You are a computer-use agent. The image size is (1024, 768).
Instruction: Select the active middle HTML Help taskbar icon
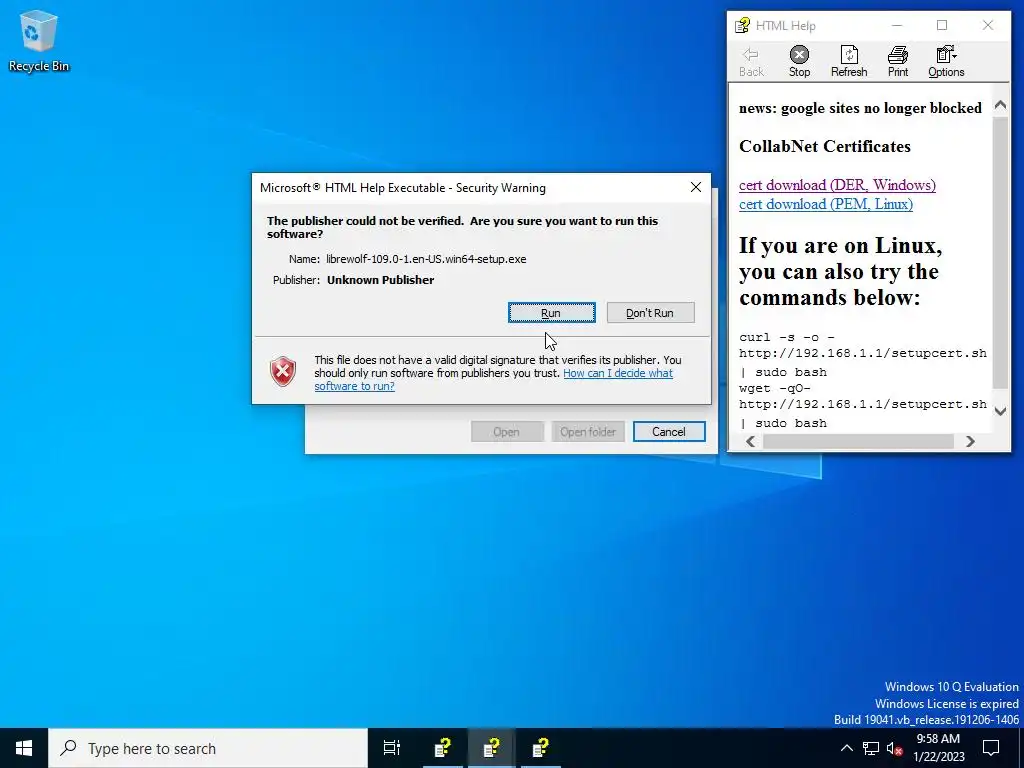click(x=491, y=748)
